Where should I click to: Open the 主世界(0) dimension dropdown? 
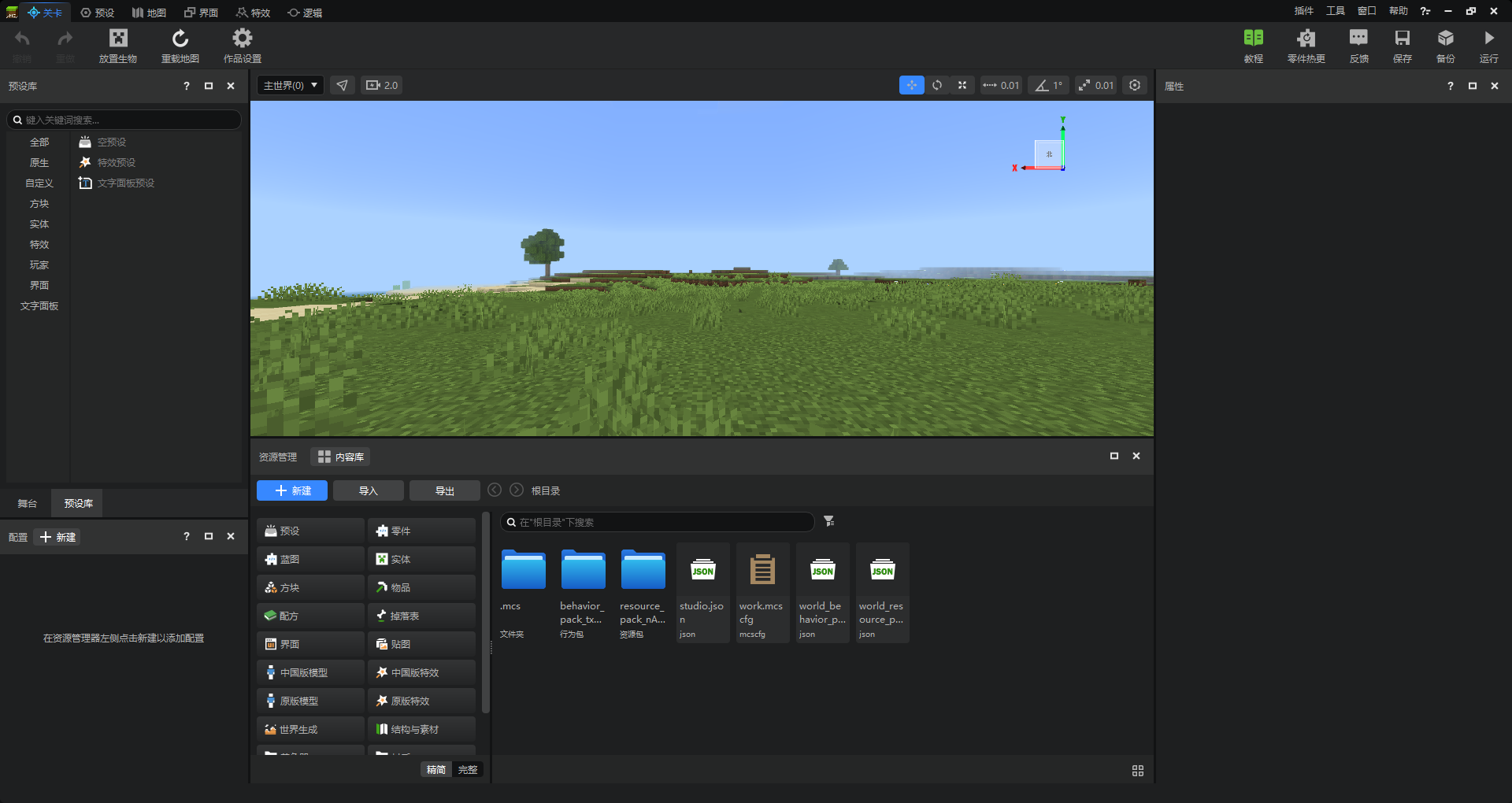(x=291, y=85)
